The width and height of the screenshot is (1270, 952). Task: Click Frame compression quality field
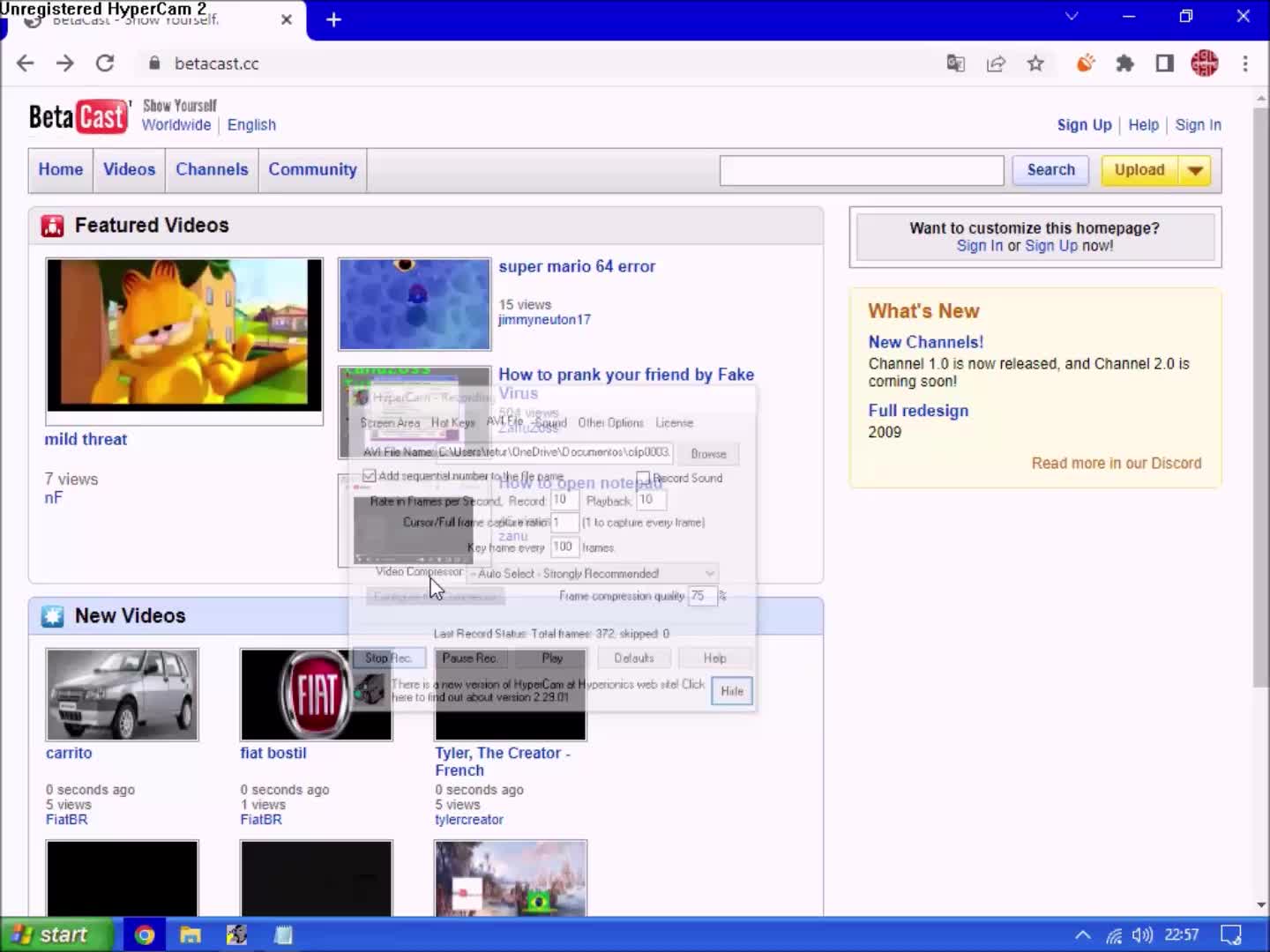click(702, 597)
